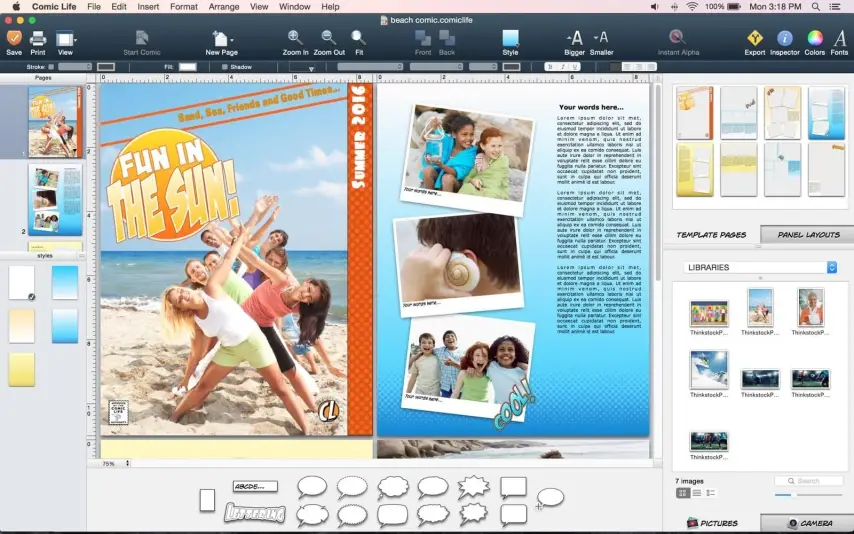Open the Arrange menu
The image size is (854, 534).
(224, 6)
